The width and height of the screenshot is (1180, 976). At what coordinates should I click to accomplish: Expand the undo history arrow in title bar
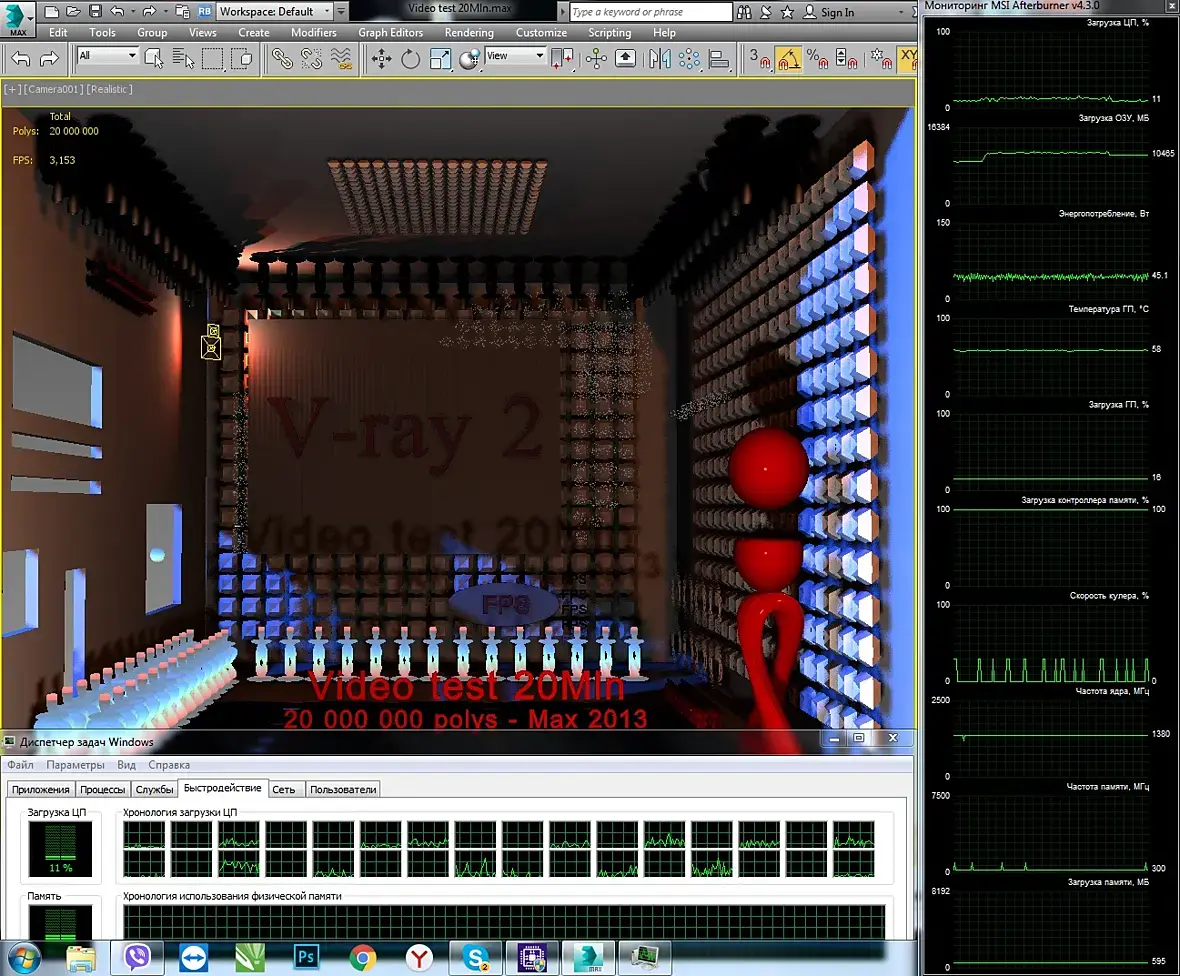132,11
